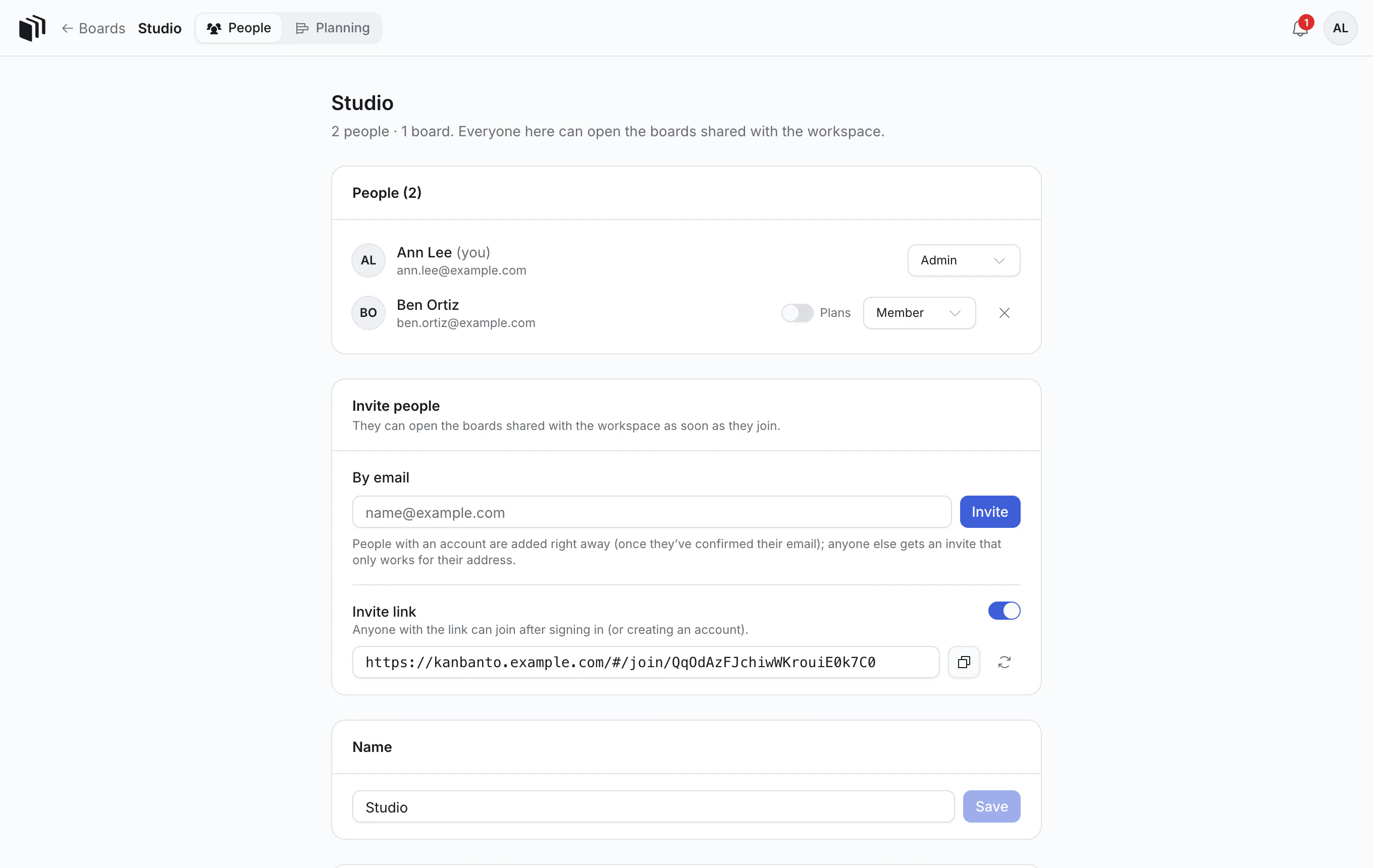1373x868 pixels.
Task: Open the Kanbanto logo home icon
Action: pos(32,28)
